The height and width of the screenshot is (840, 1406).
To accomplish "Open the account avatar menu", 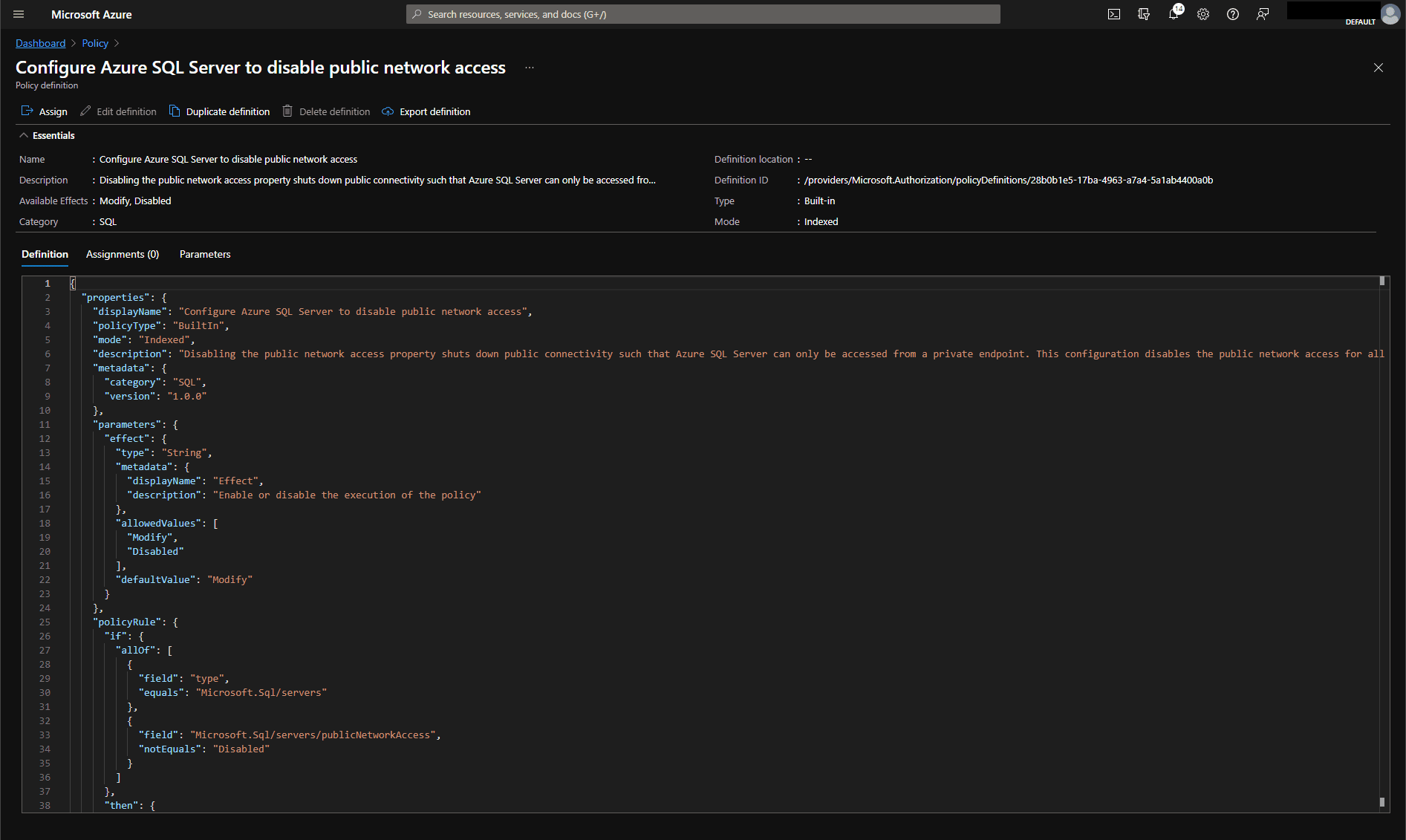I will pyautogui.click(x=1390, y=14).
